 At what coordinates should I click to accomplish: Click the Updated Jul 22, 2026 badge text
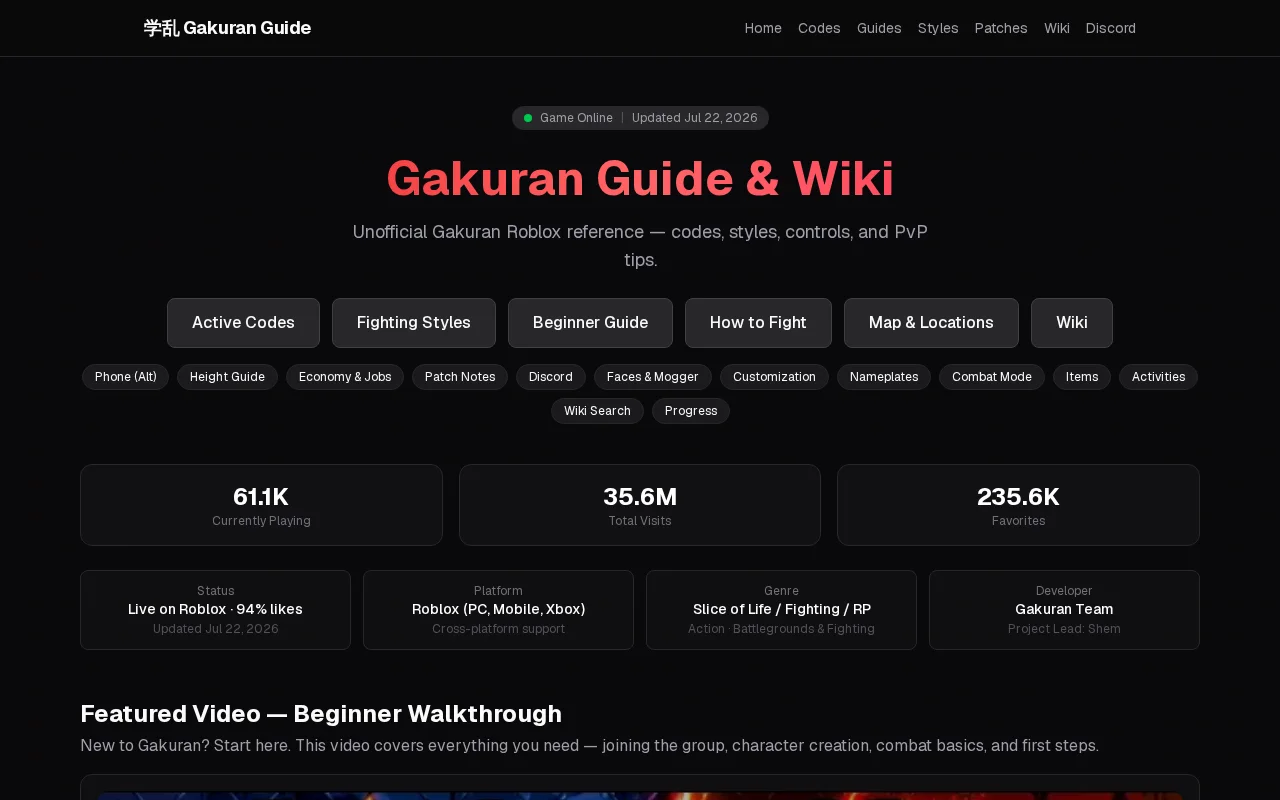click(x=695, y=118)
